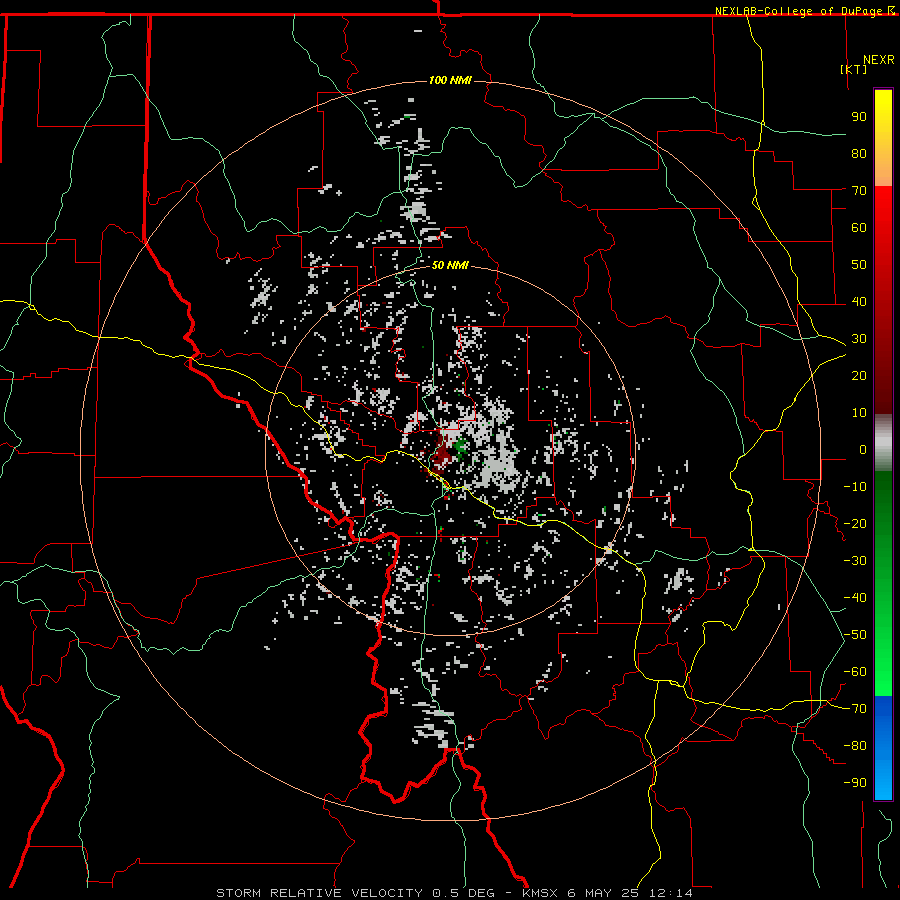Viewport: 900px width, 900px height.
Task: Click the STORM RELATIVE VELOCITY product title
Action: (x=319, y=893)
